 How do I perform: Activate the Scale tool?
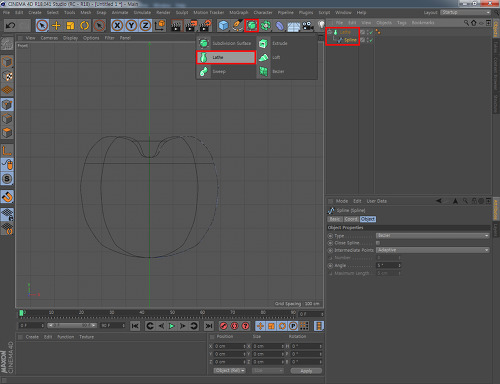click(70, 25)
